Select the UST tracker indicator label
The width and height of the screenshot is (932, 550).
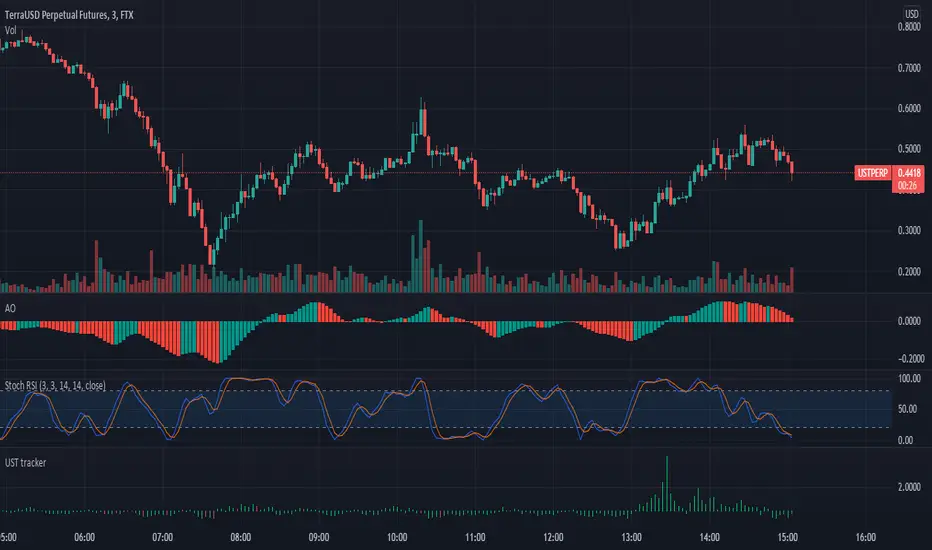click(26, 463)
